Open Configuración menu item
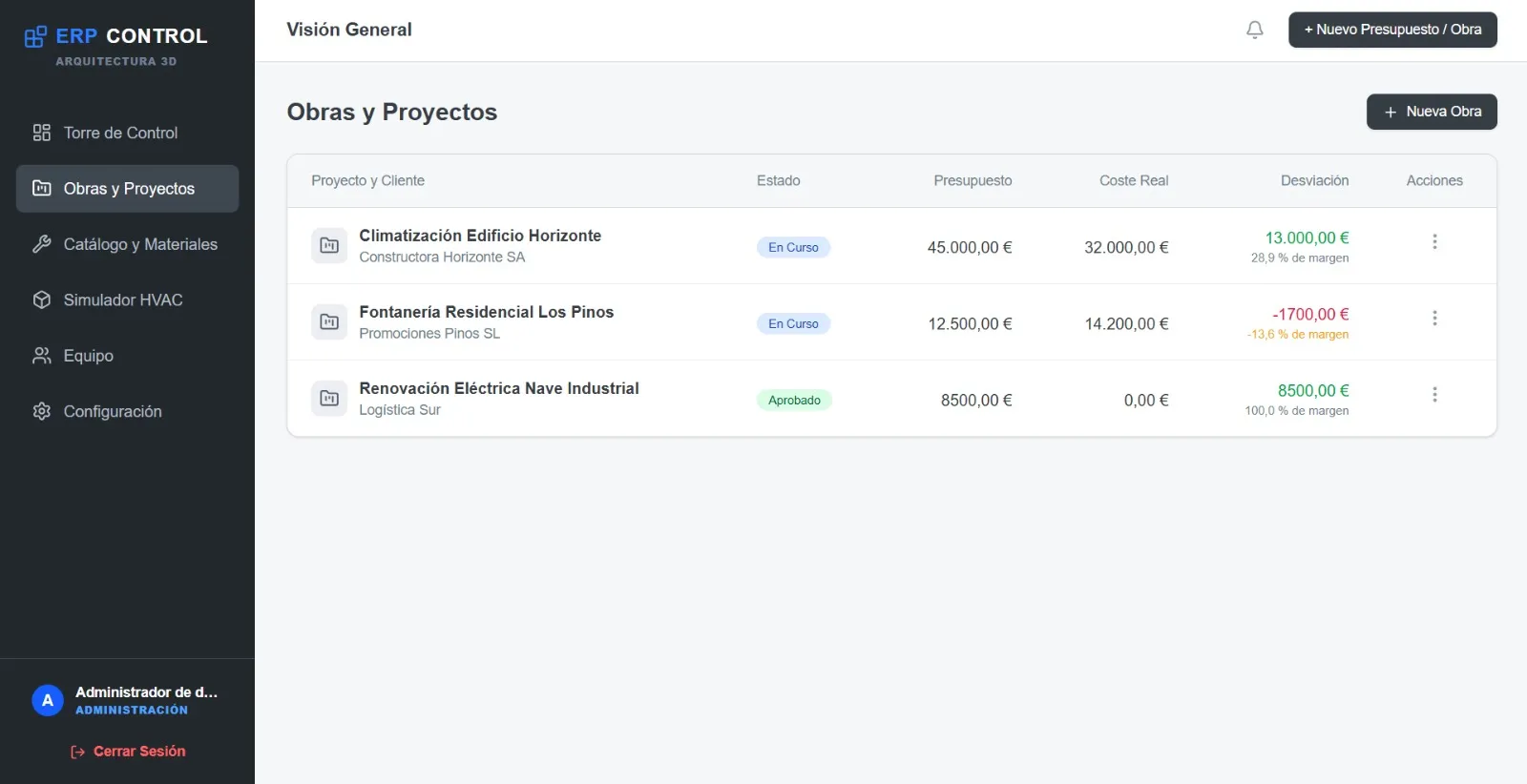Viewport: 1527px width, 784px height. point(127,411)
